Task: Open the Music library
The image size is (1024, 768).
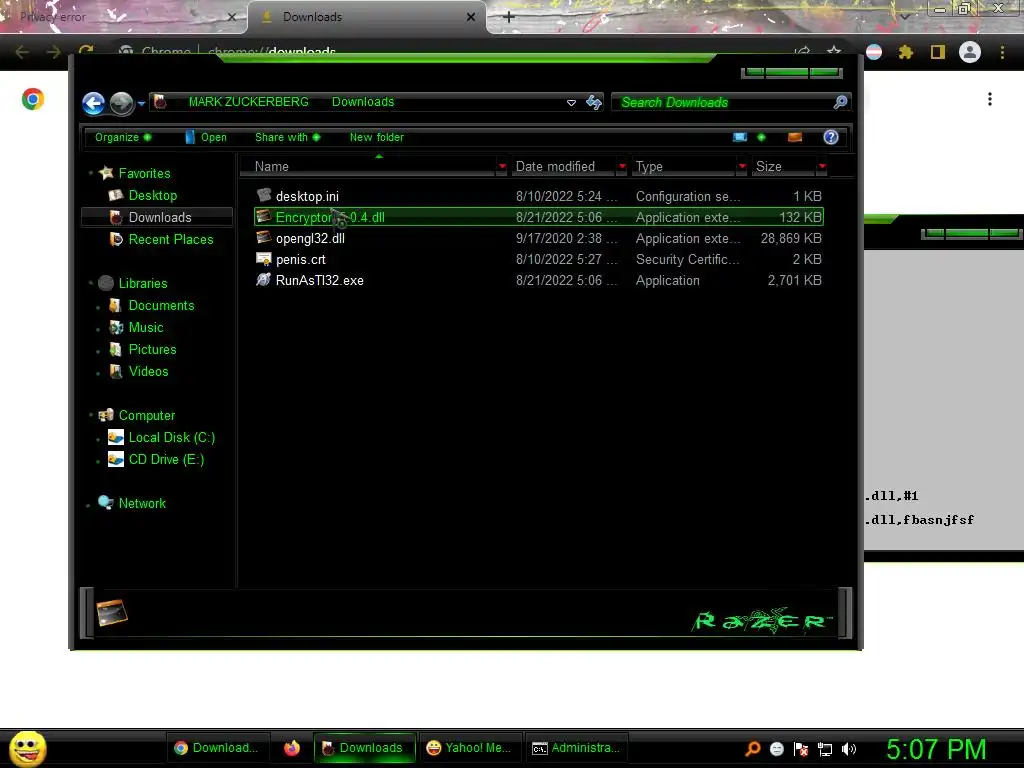Action: point(146,327)
